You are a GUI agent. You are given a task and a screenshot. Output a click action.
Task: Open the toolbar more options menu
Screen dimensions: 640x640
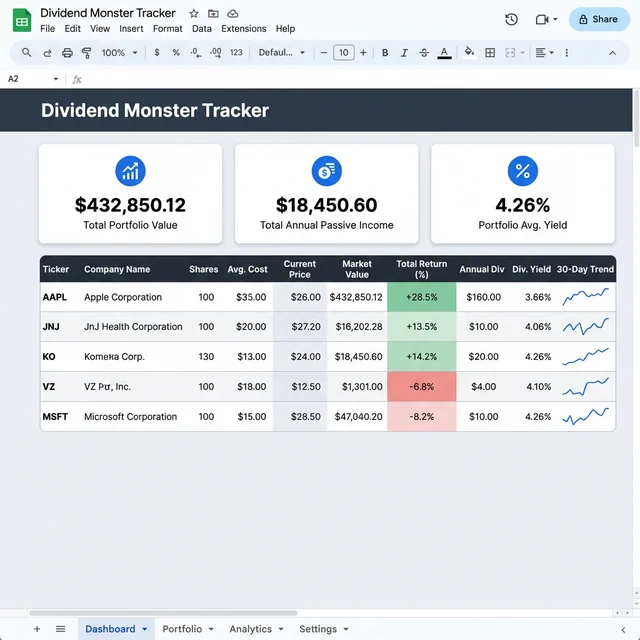(x=567, y=53)
